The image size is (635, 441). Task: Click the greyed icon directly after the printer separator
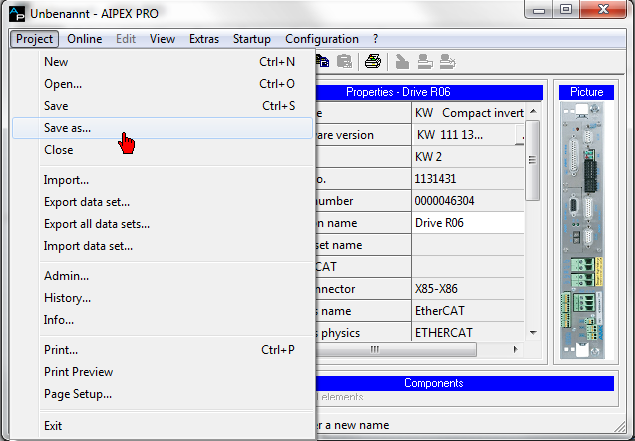[402, 62]
